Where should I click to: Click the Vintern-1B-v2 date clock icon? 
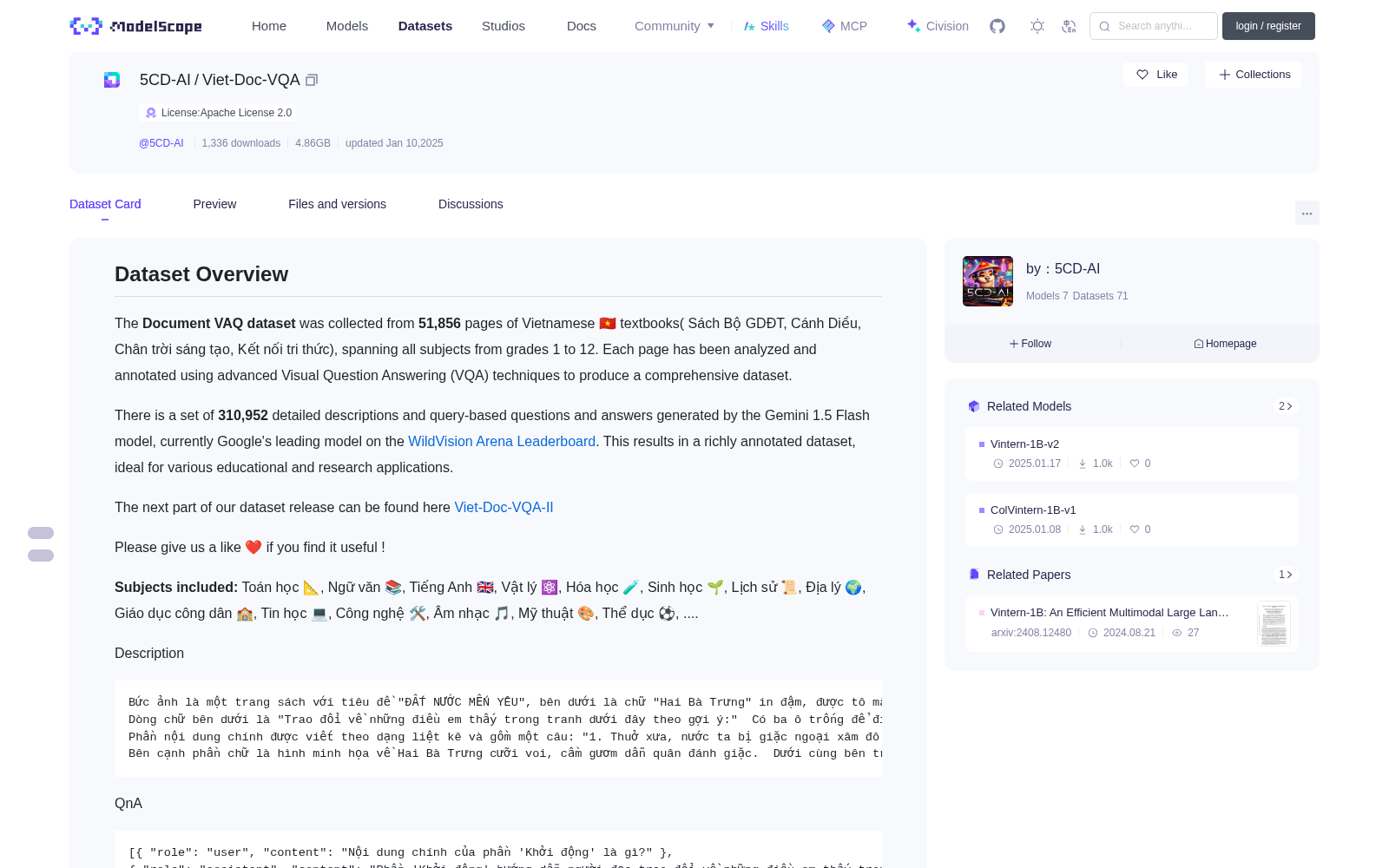[998, 464]
